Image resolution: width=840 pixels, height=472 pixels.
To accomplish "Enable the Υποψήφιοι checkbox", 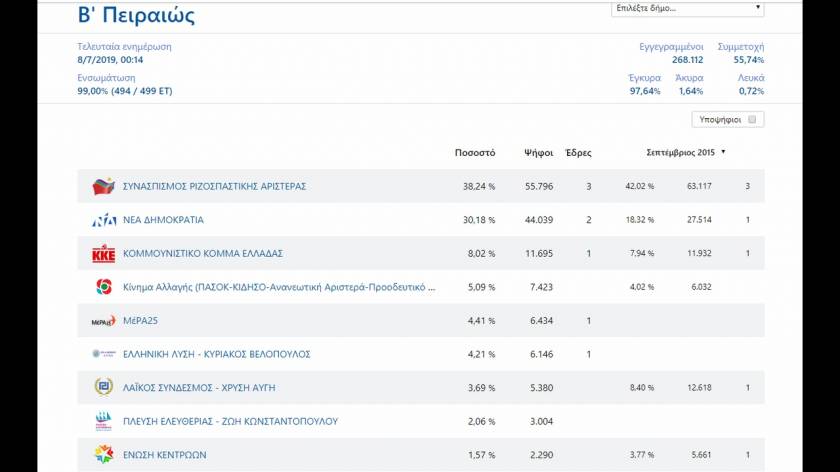I will point(753,119).
